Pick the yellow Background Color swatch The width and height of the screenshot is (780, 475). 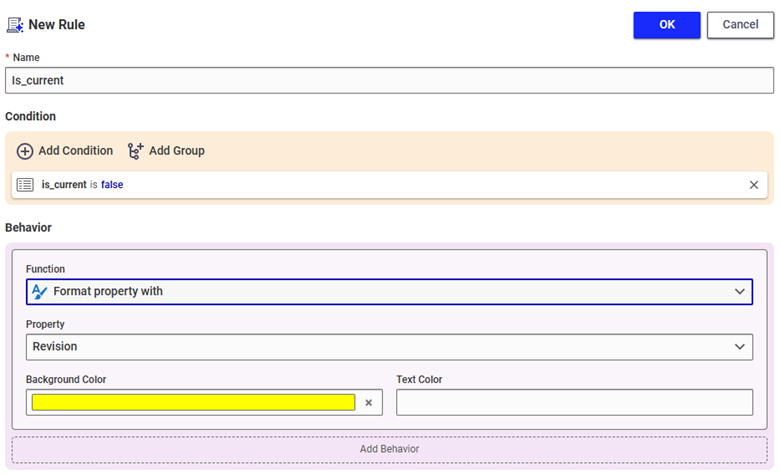coord(193,403)
